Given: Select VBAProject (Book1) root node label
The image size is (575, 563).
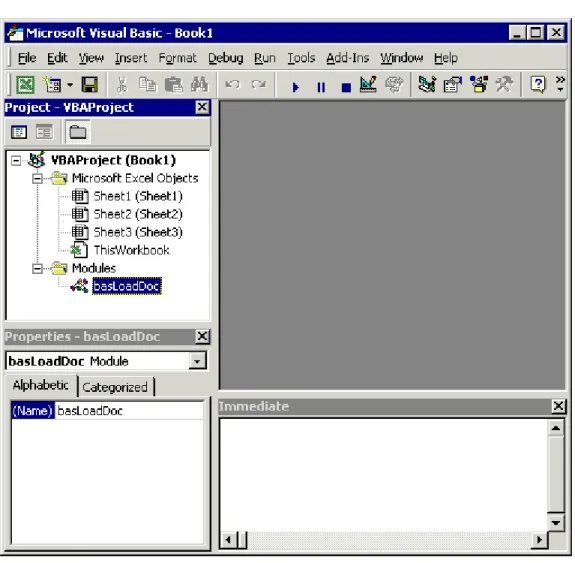Looking at the screenshot, I should (x=113, y=160).
